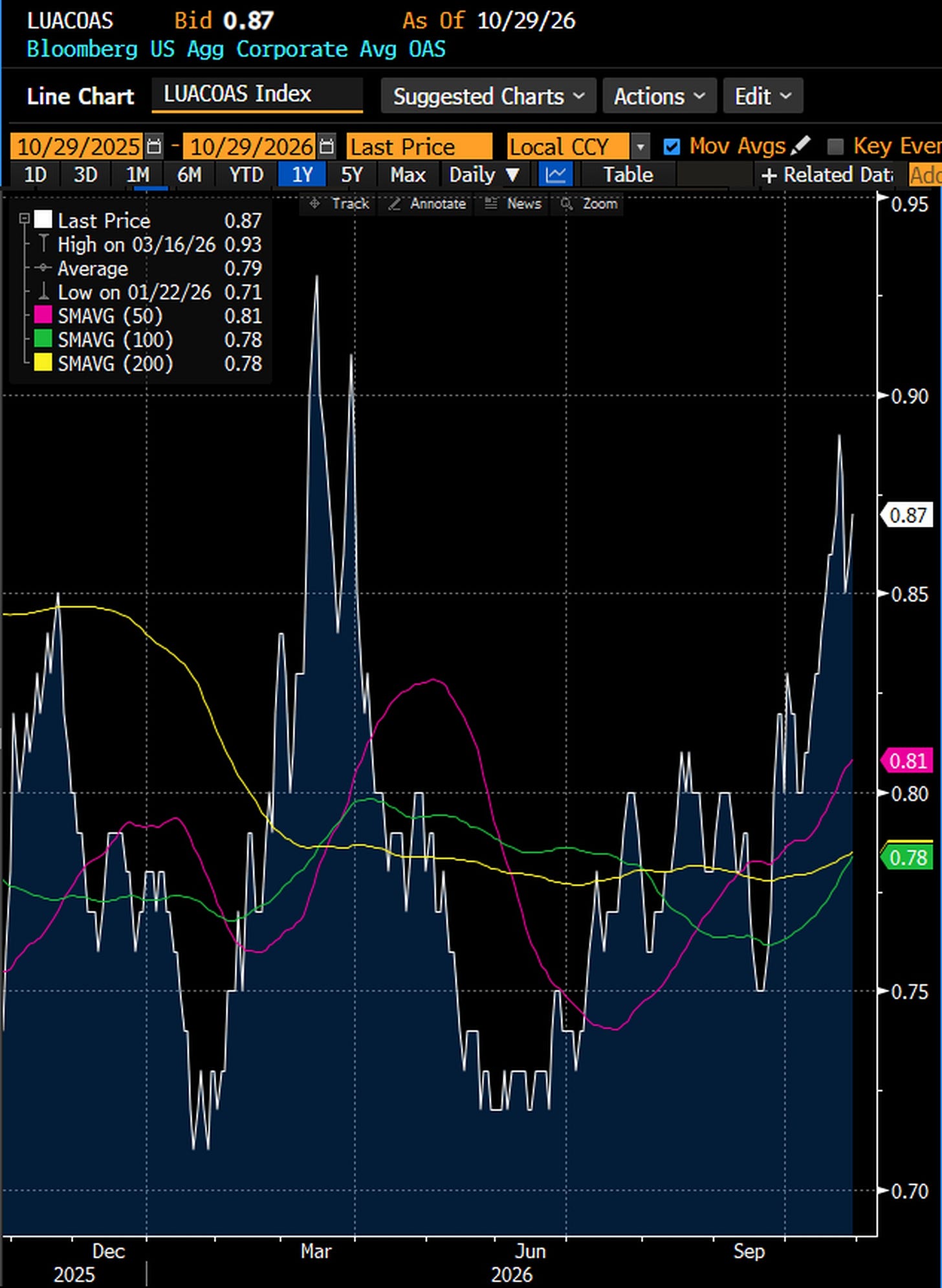This screenshot has height=1288, width=942.
Task: Open the Actions dropdown menu
Action: click(x=659, y=96)
